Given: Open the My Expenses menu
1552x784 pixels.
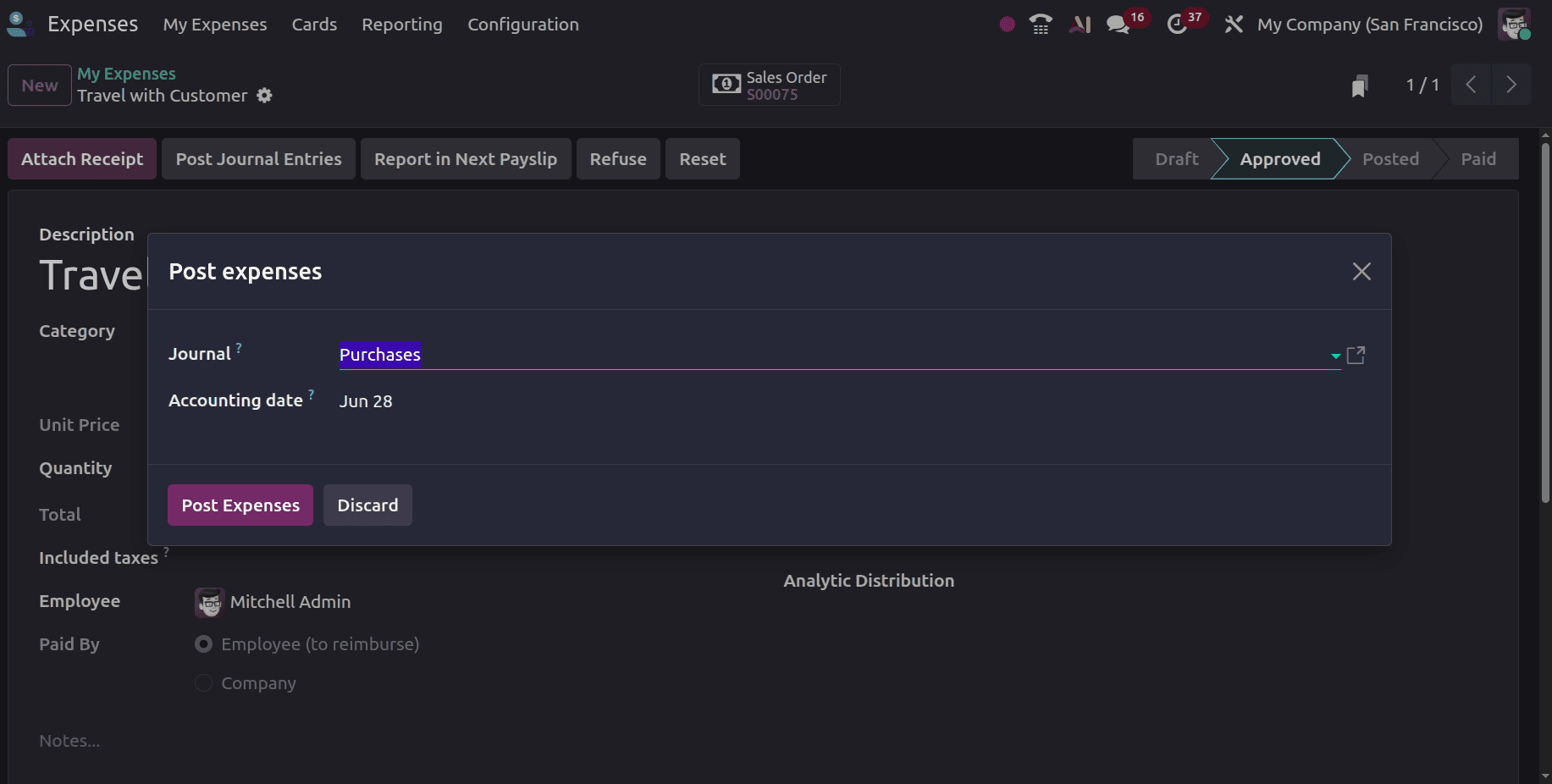Looking at the screenshot, I should pos(215,25).
